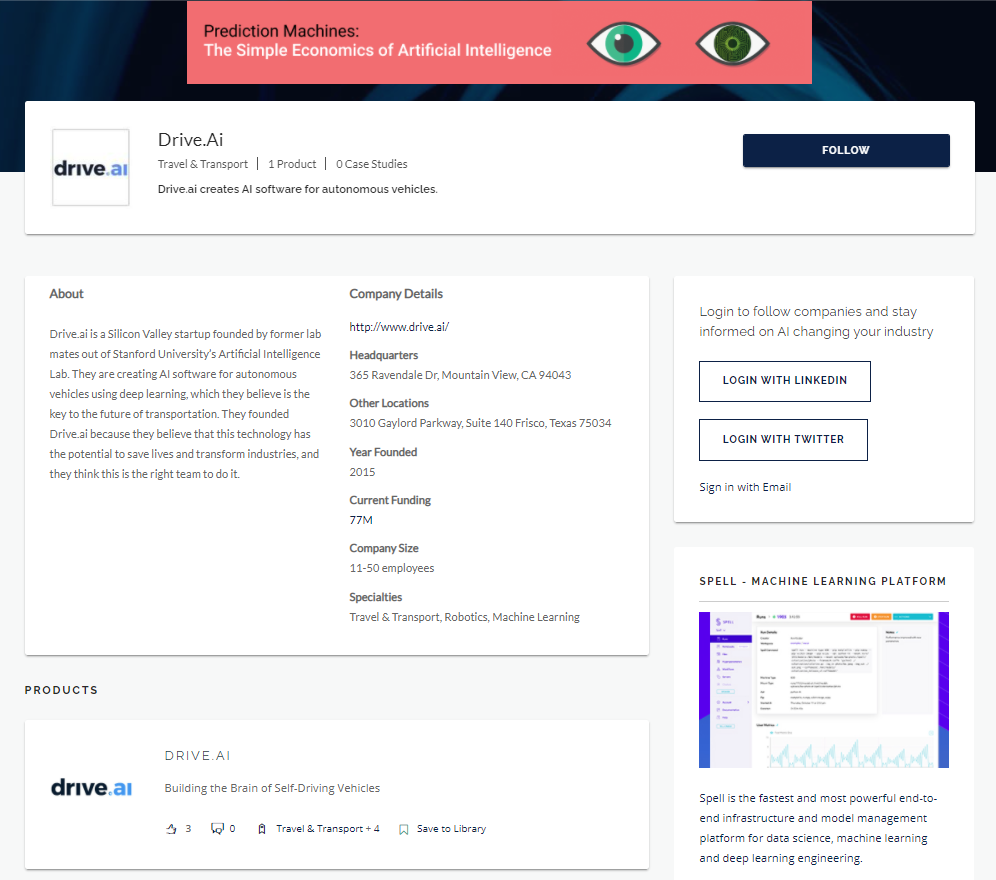
Task: Click the 1 Product link in header
Action: pyautogui.click(x=292, y=164)
